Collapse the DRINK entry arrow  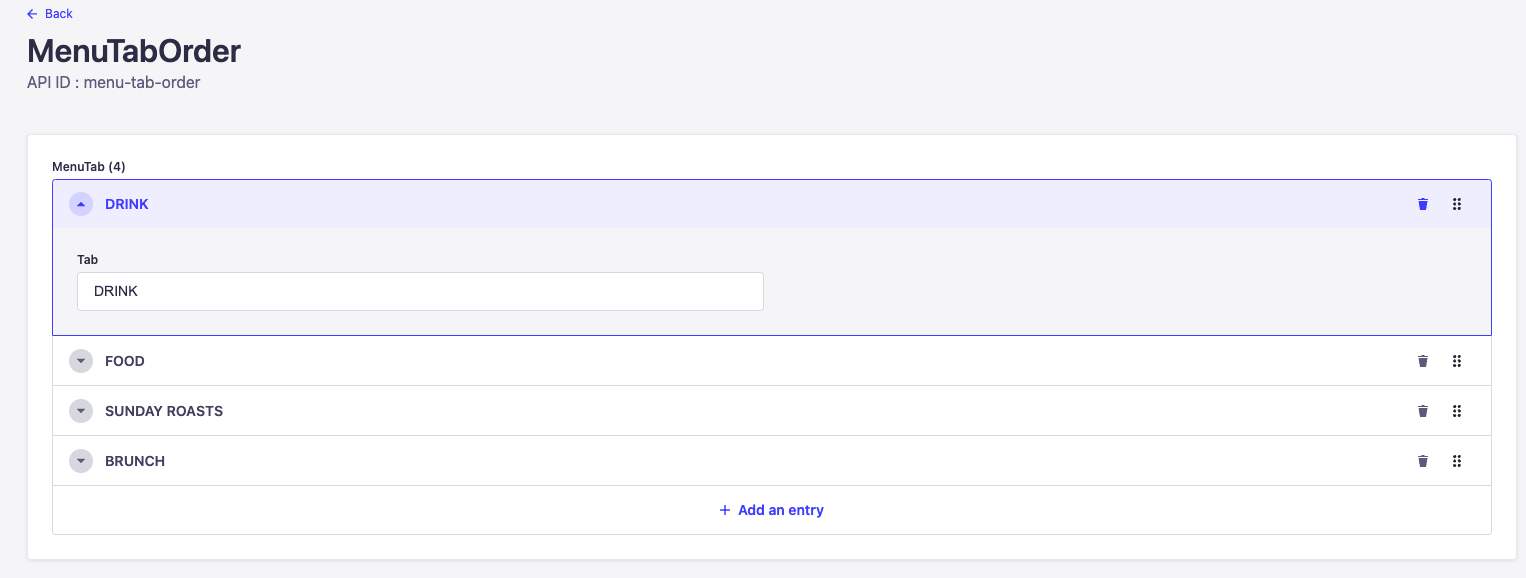(81, 204)
